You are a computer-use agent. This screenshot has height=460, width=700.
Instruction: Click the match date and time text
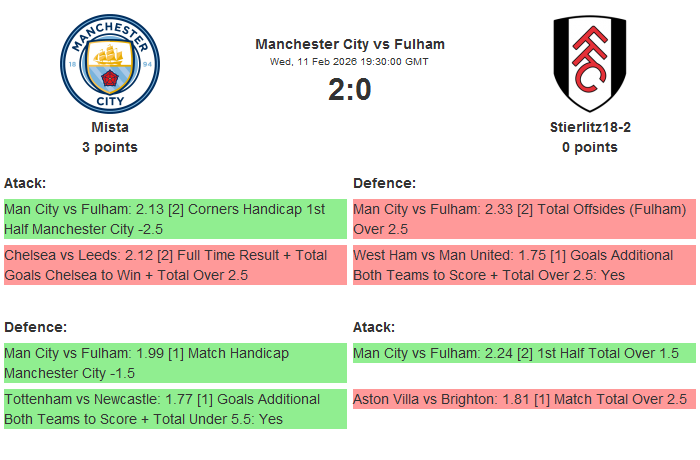coord(350,61)
